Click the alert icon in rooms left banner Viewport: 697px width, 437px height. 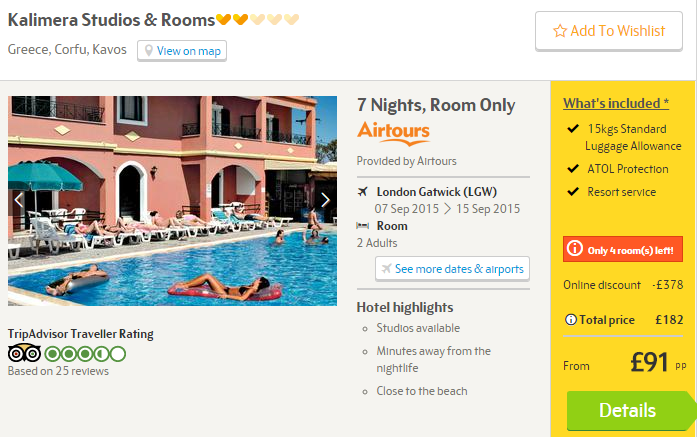575,249
